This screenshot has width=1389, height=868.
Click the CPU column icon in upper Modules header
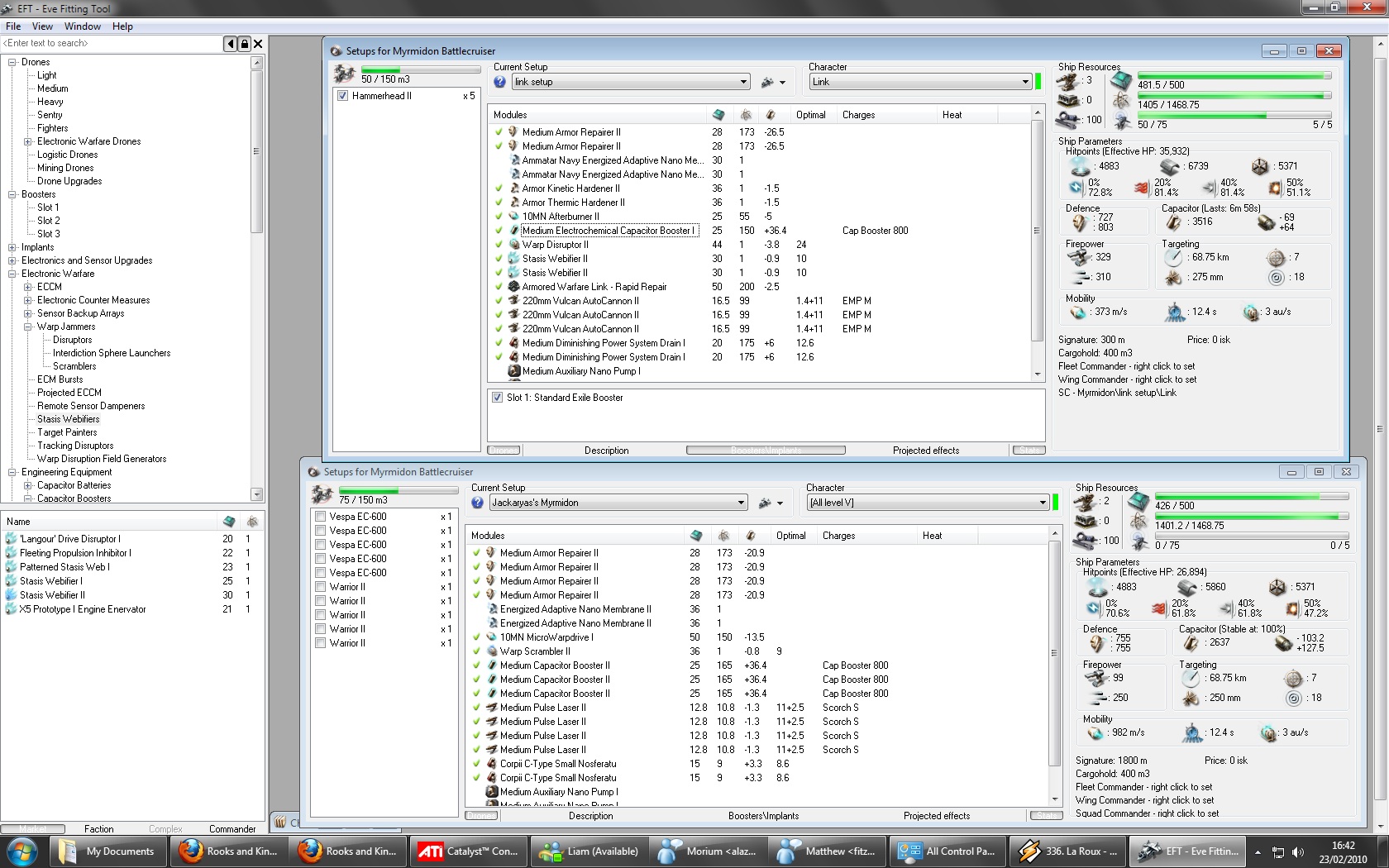coord(718,115)
